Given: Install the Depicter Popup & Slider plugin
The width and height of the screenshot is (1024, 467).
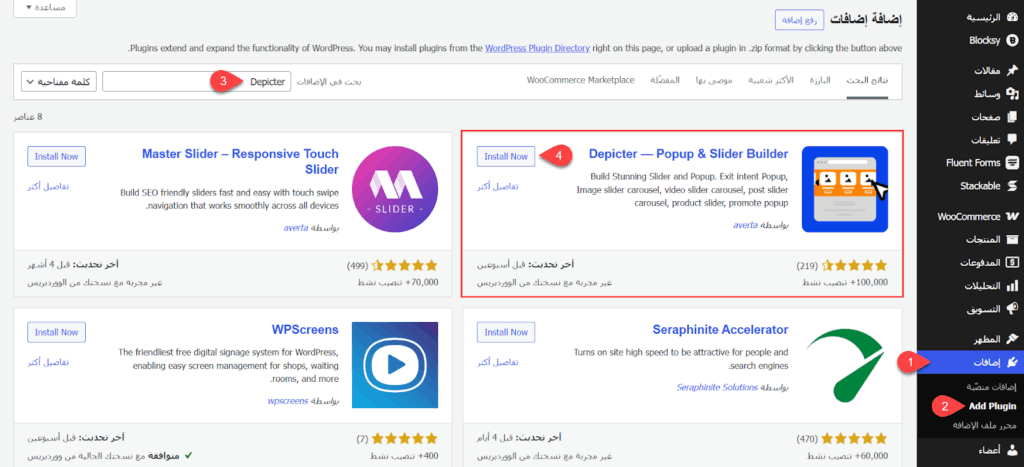Looking at the screenshot, I should [x=506, y=157].
